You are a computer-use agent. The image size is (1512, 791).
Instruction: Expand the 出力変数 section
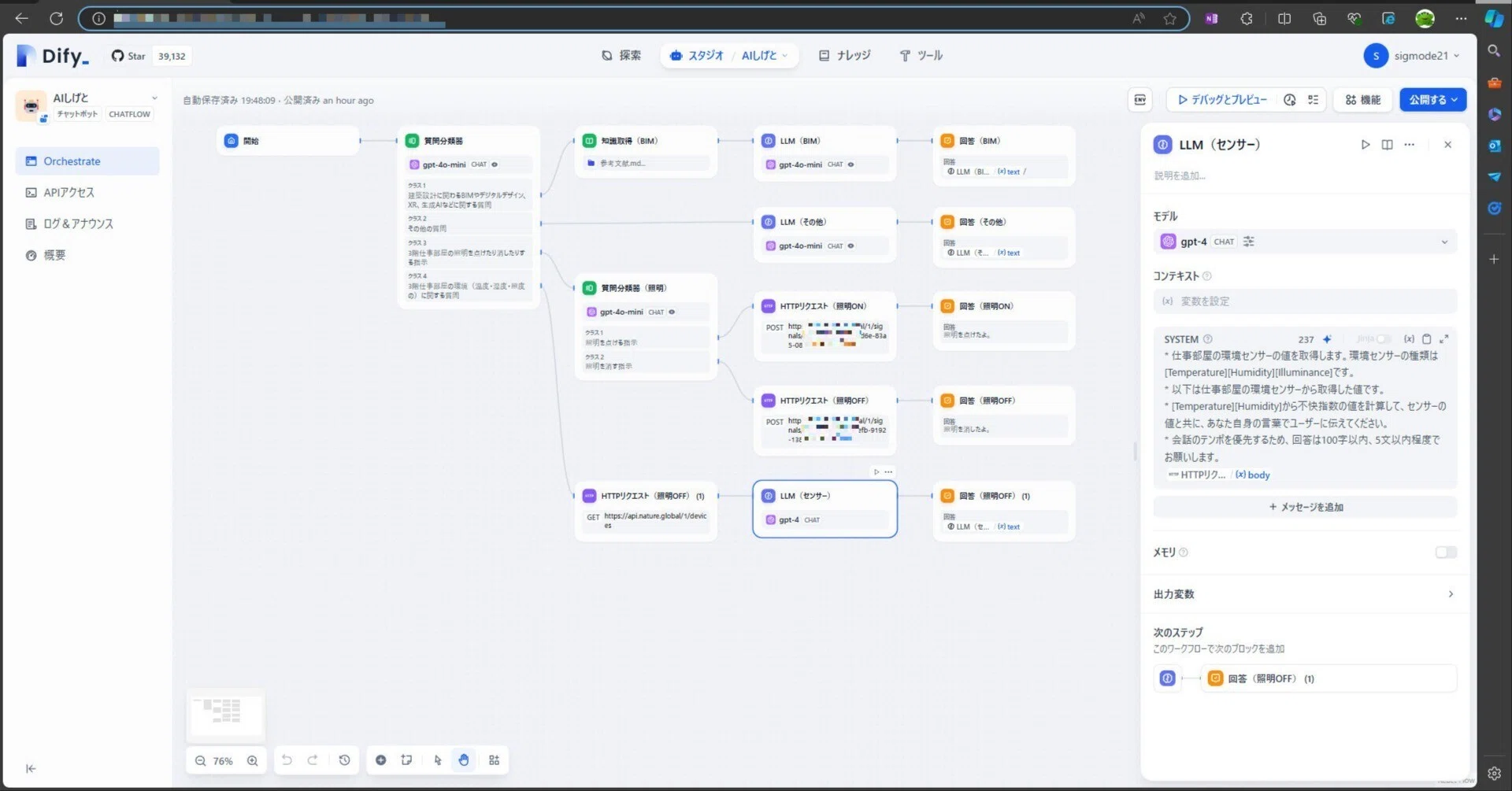pos(1305,594)
